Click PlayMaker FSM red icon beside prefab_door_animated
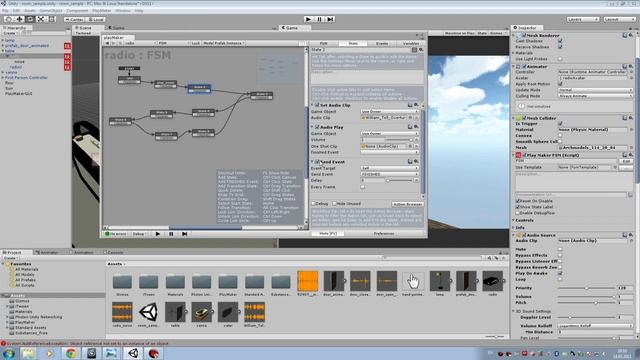This screenshot has width=640, height=360. click(67, 46)
